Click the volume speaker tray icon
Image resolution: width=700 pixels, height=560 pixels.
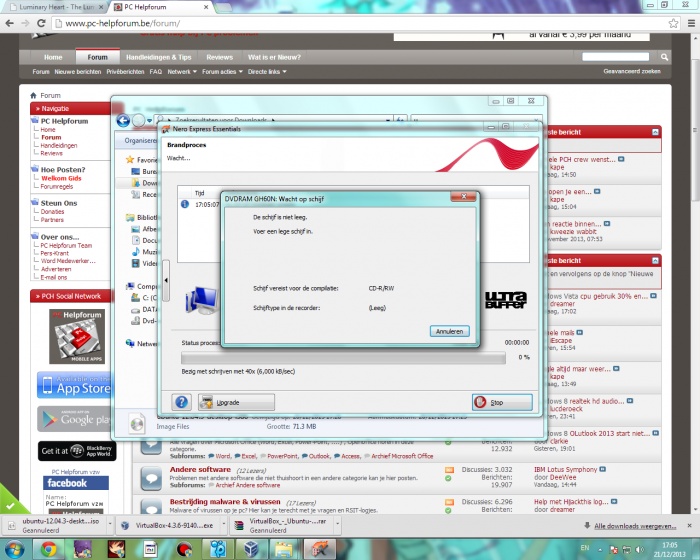tap(639, 549)
